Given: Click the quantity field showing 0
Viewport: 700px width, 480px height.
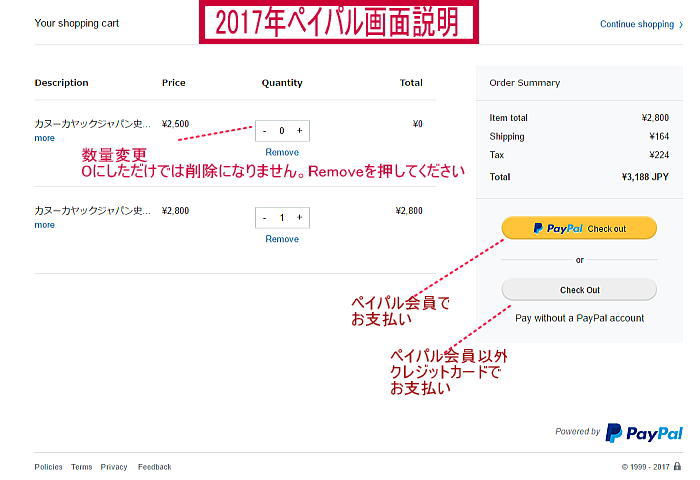Looking at the screenshot, I should [x=282, y=131].
